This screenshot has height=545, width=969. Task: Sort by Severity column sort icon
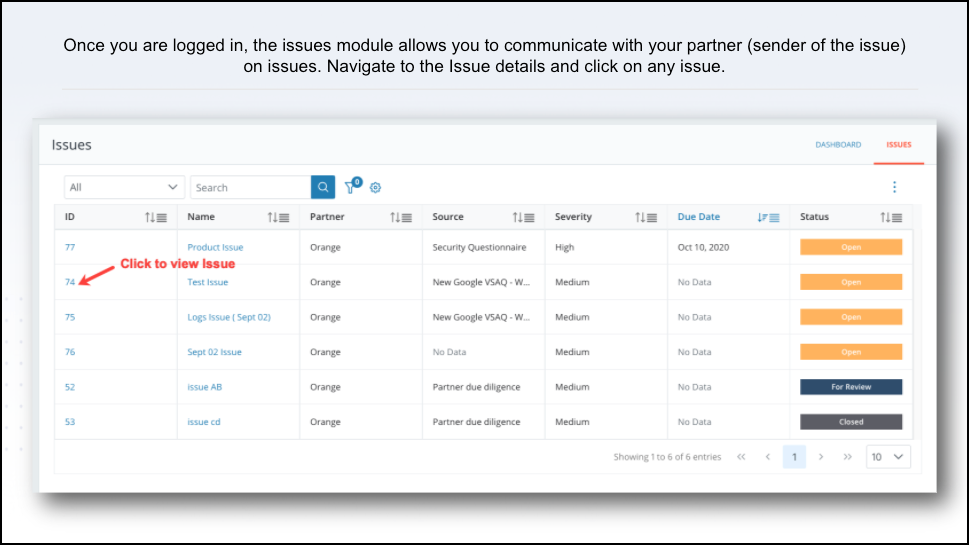(x=646, y=218)
